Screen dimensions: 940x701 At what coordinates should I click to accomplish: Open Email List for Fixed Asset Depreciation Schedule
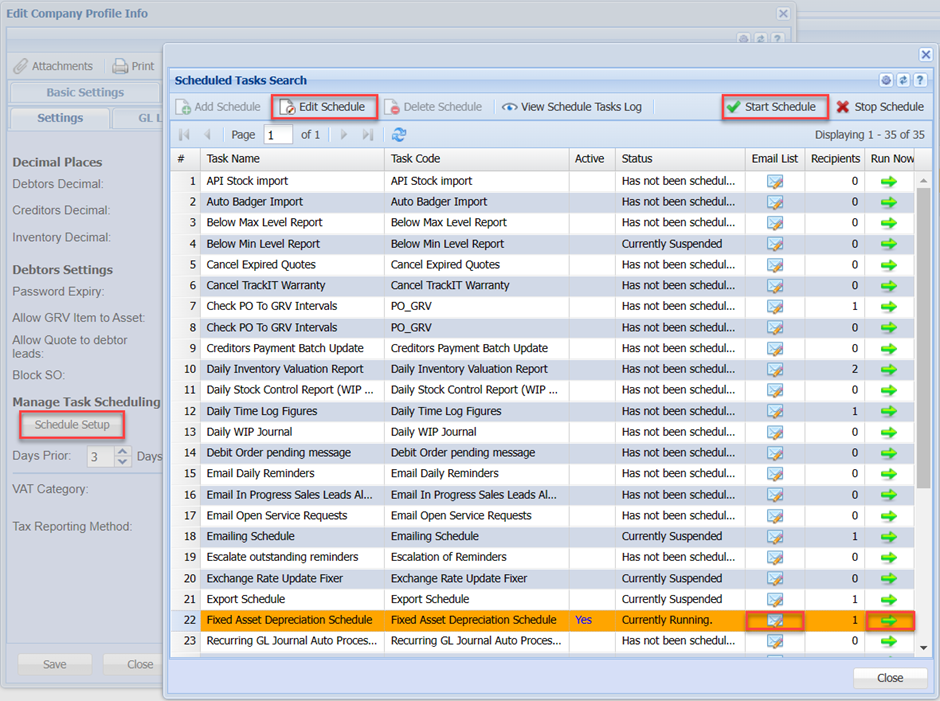(774, 620)
